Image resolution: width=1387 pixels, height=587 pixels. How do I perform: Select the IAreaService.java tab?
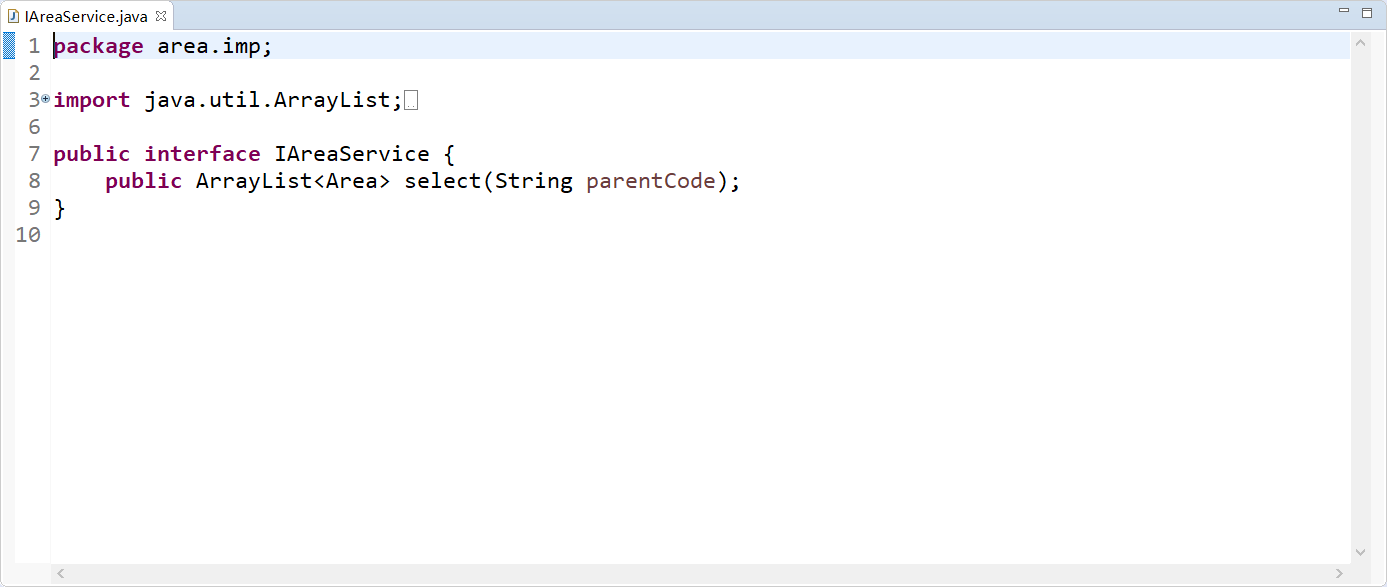(87, 16)
